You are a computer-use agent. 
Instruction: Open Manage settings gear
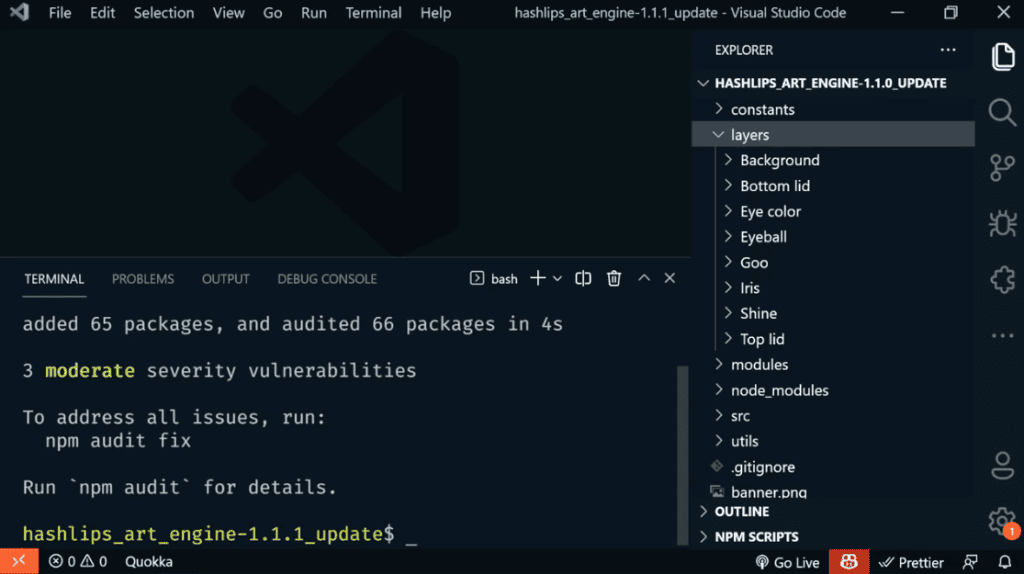[1001, 520]
